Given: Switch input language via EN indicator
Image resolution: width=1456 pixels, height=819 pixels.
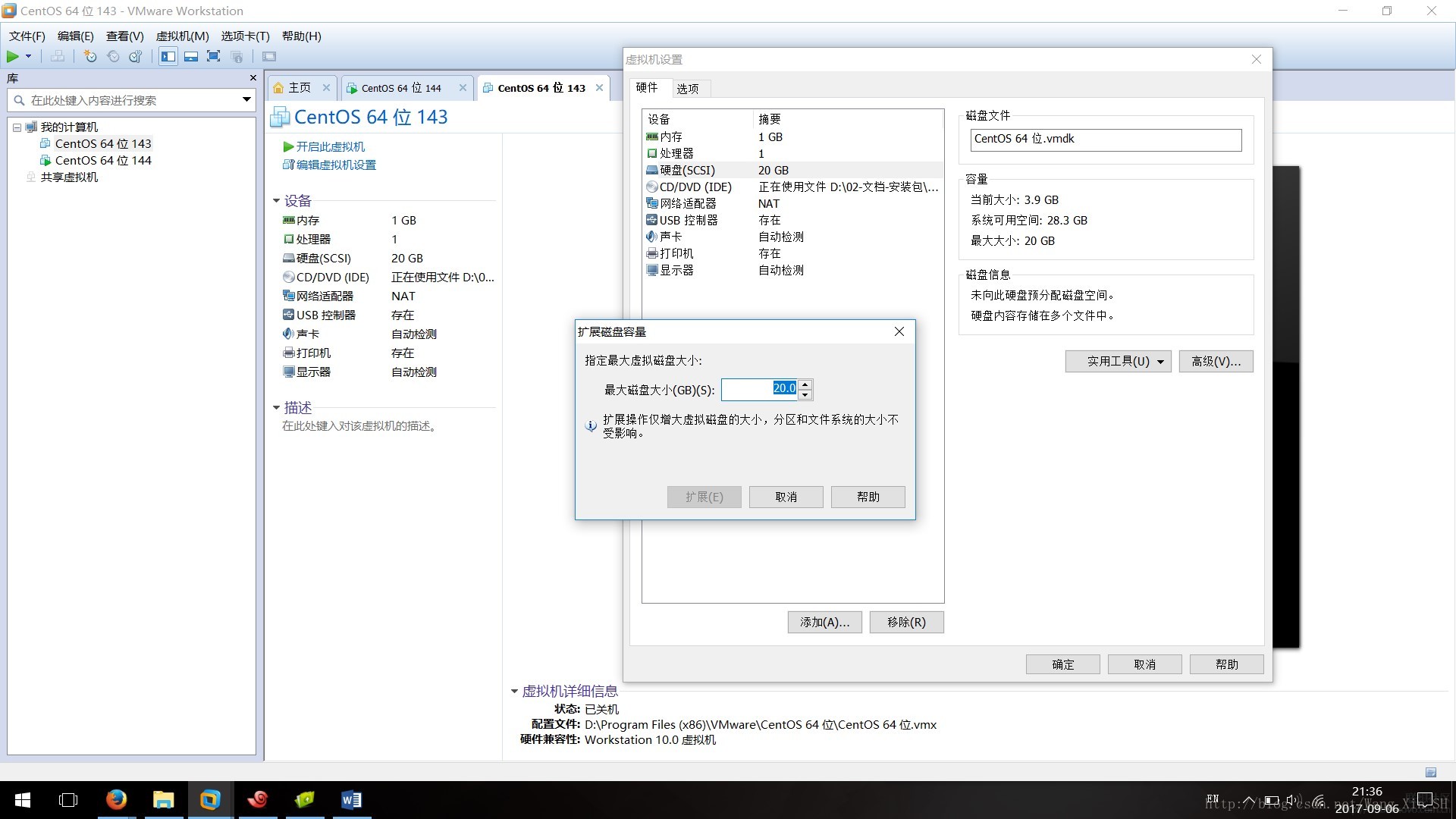Looking at the screenshot, I should [1212, 799].
